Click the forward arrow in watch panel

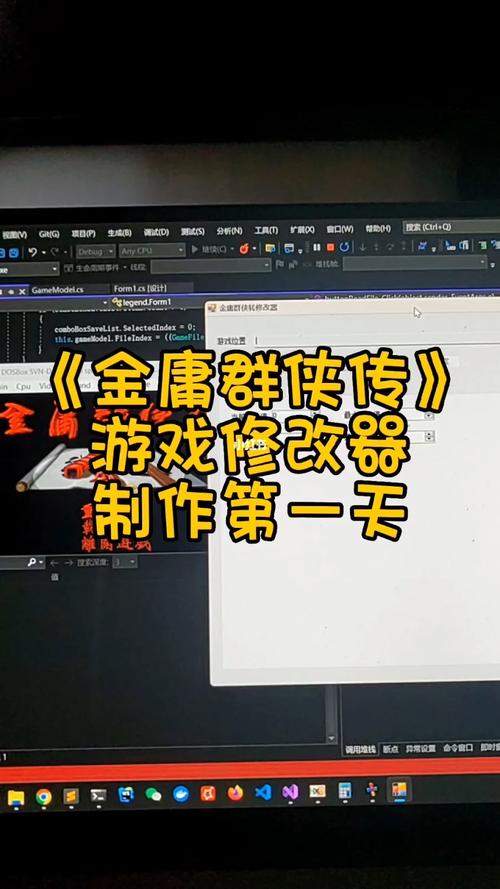(68, 562)
